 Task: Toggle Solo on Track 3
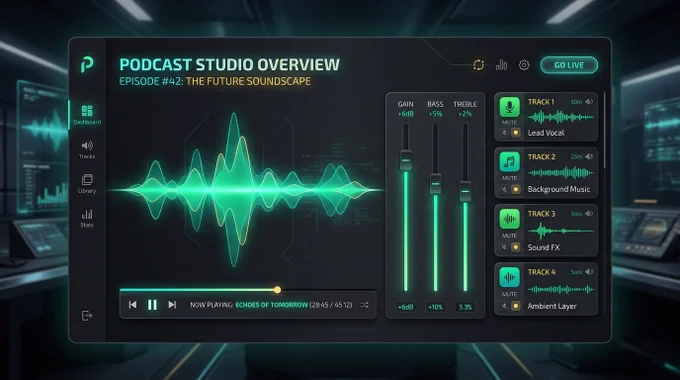point(576,214)
